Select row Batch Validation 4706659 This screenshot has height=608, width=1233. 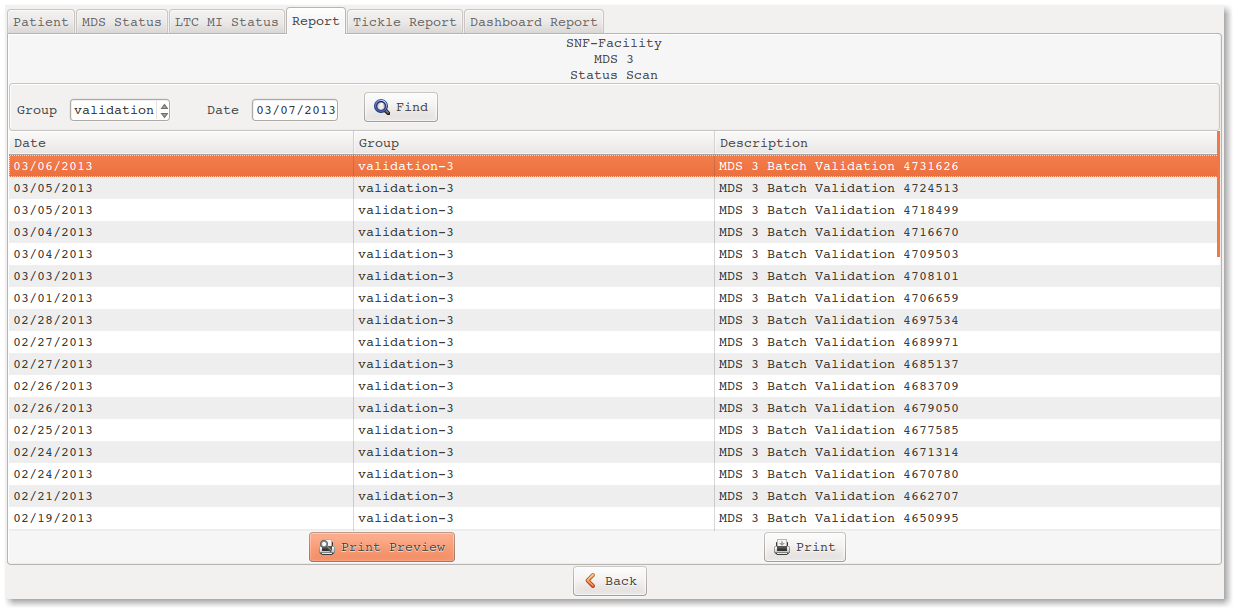[x=613, y=298]
